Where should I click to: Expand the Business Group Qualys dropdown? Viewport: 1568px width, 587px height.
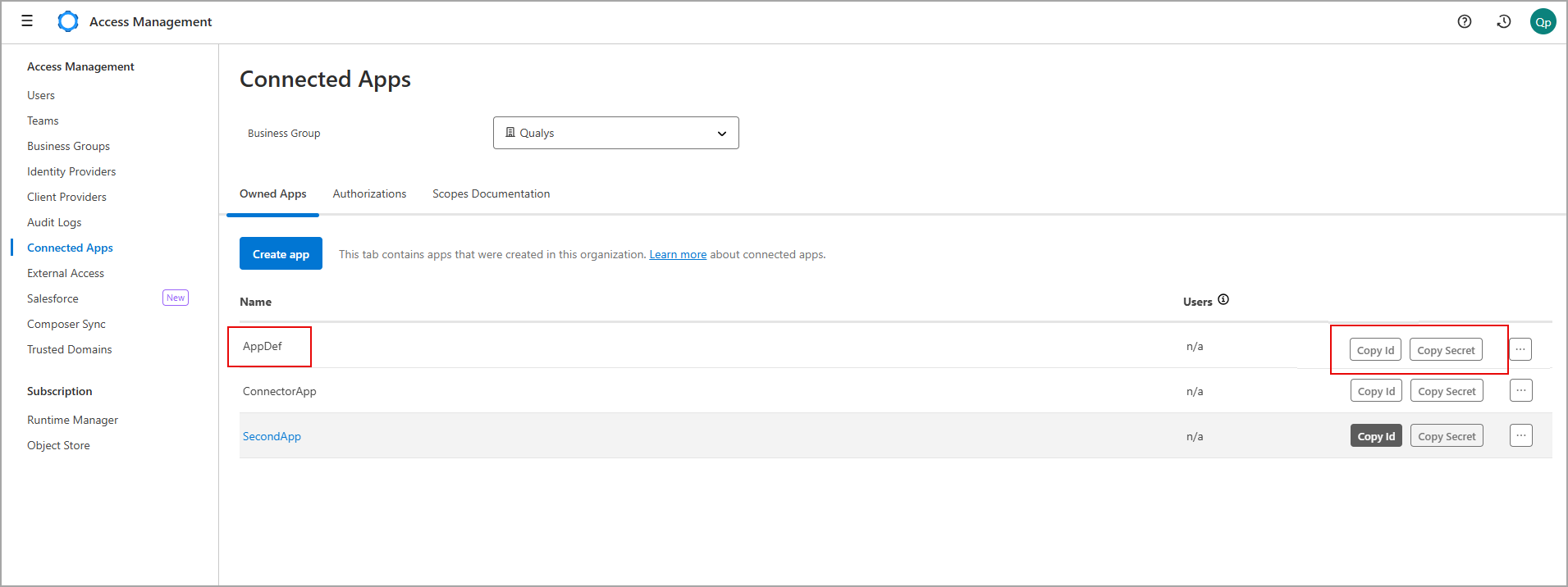(x=615, y=133)
